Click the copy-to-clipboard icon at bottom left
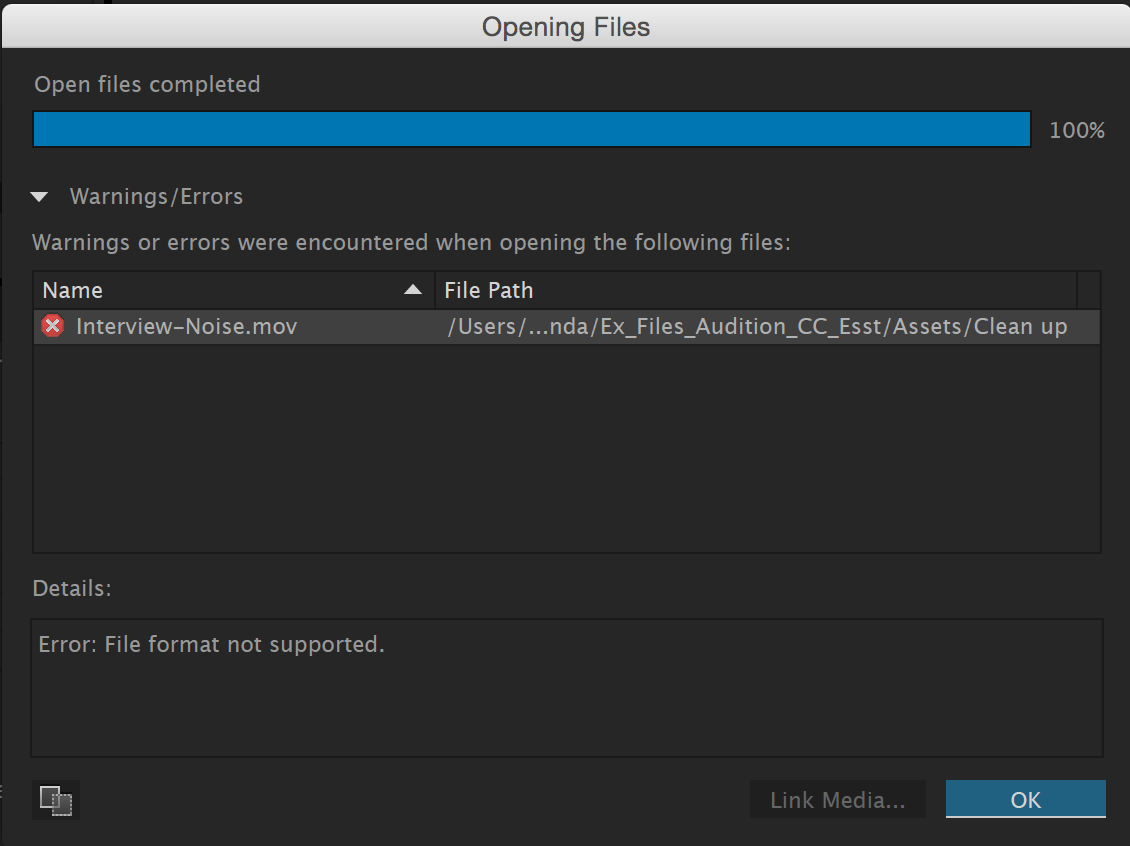 (x=55, y=800)
